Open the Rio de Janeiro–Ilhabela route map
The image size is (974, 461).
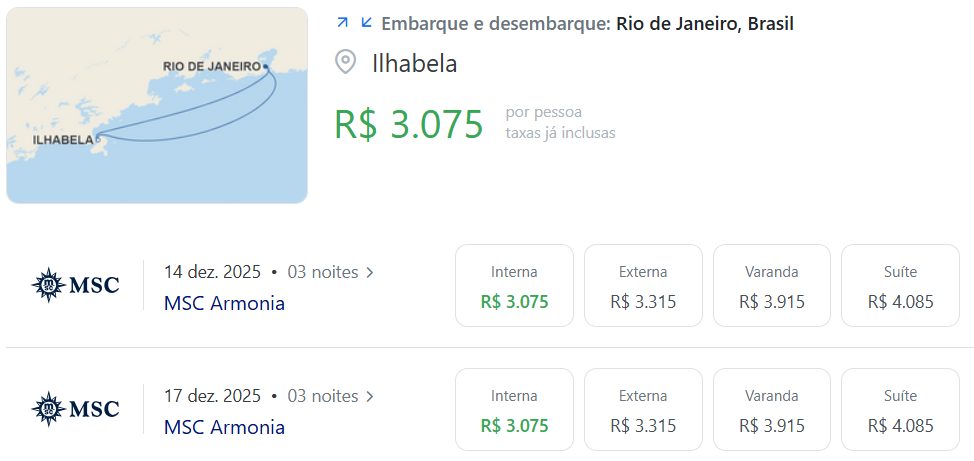[x=157, y=106]
